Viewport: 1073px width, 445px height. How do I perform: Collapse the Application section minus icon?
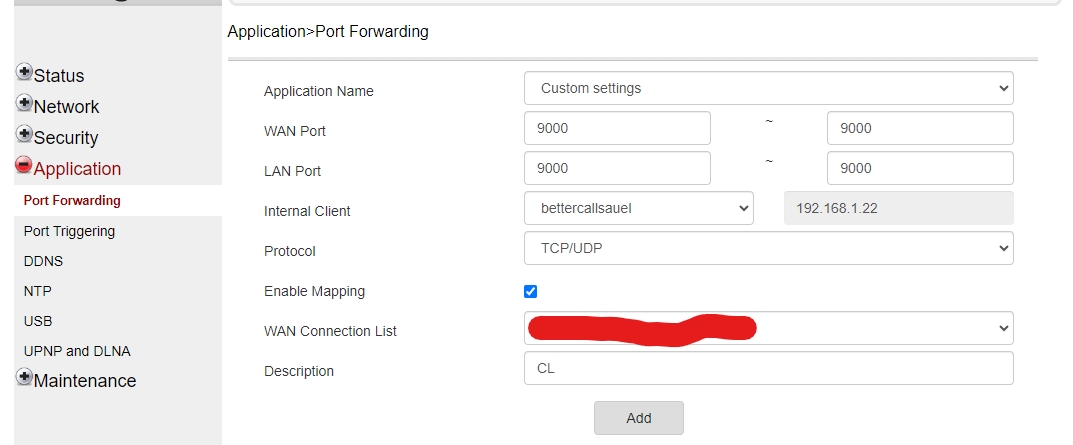coord(24,167)
